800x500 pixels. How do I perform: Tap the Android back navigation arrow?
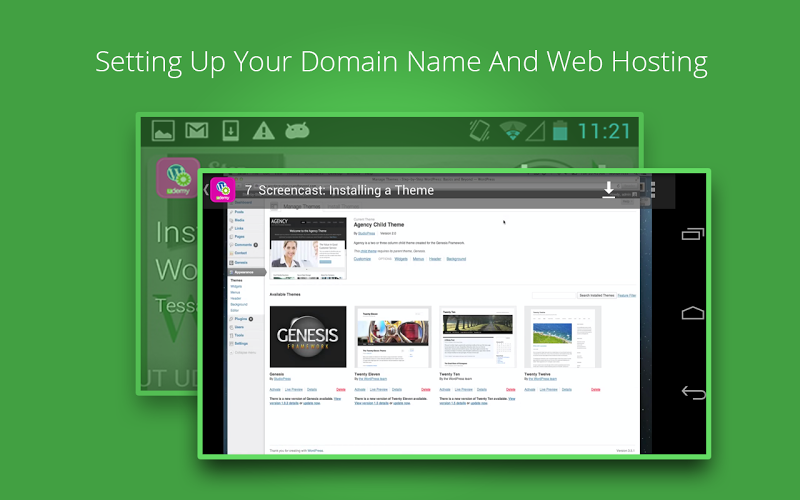point(693,392)
